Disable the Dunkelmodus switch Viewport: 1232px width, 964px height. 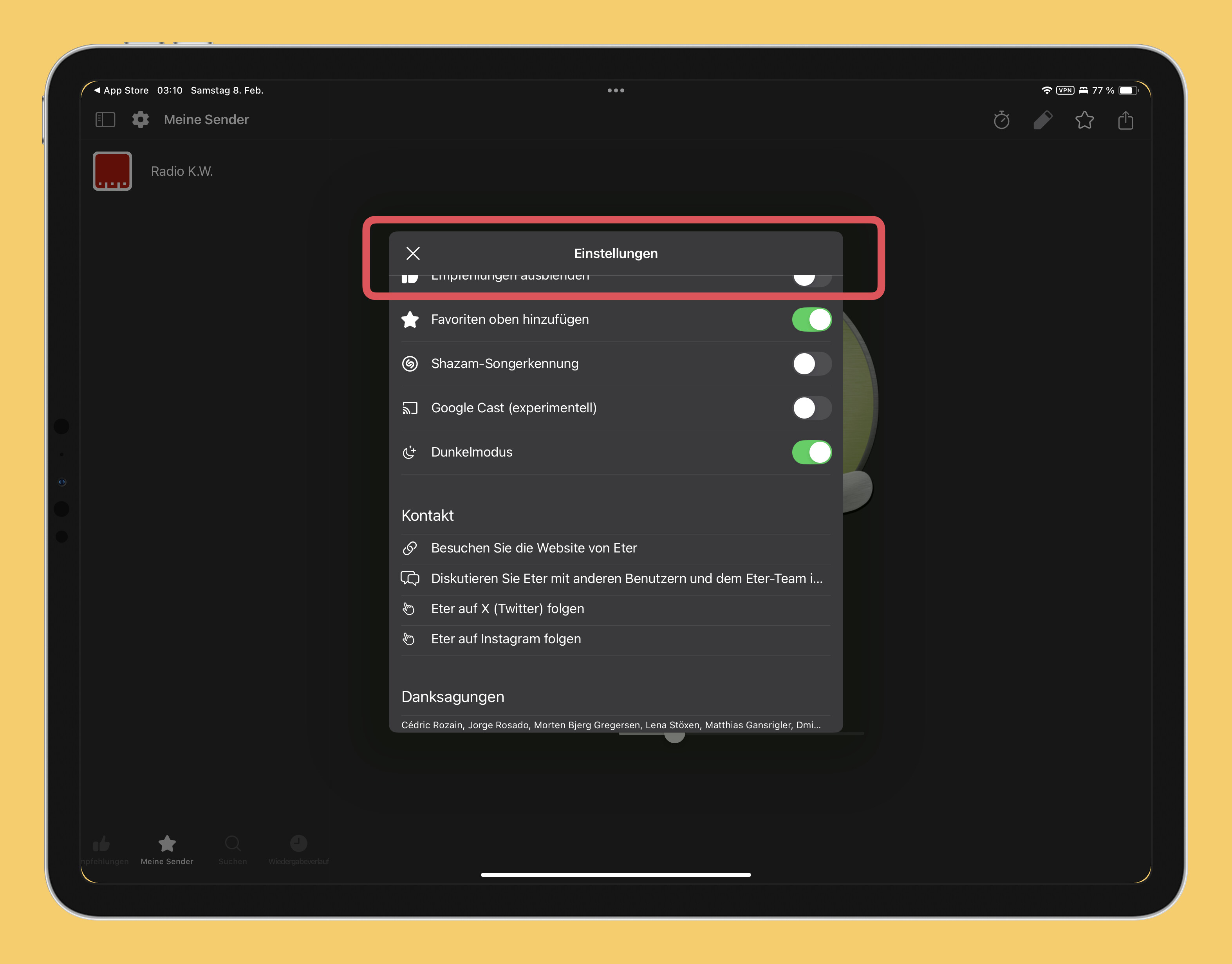click(811, 452)
